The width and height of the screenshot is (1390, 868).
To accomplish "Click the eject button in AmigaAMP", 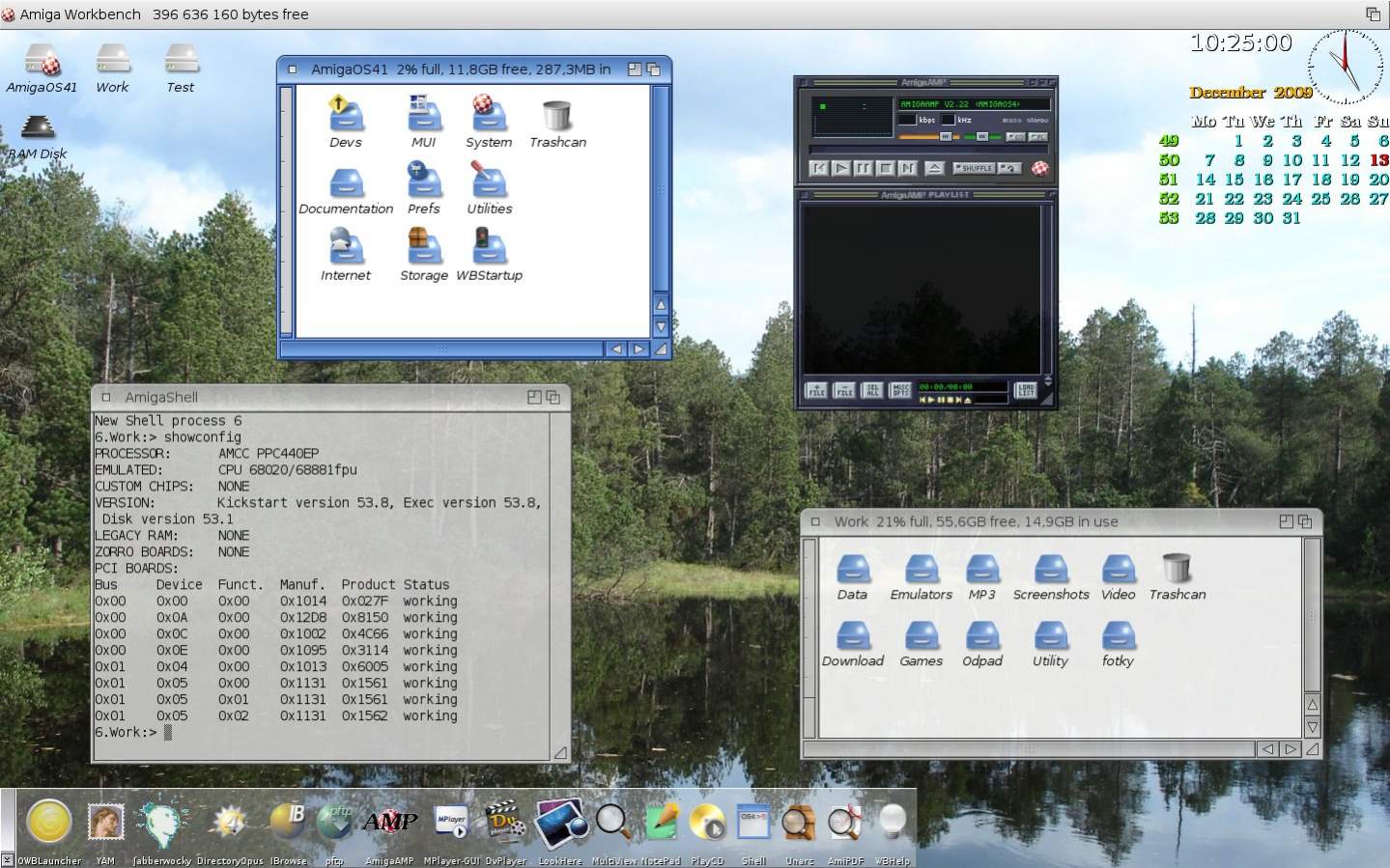I will 934,168.
